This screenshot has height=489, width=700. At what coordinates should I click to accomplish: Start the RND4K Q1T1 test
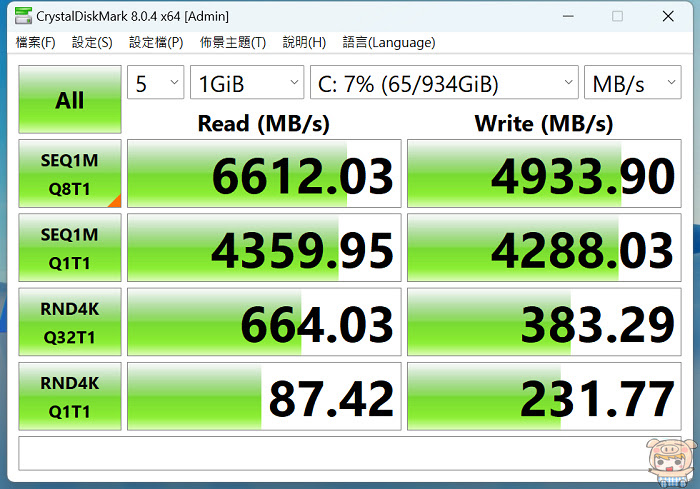(70, 396)
